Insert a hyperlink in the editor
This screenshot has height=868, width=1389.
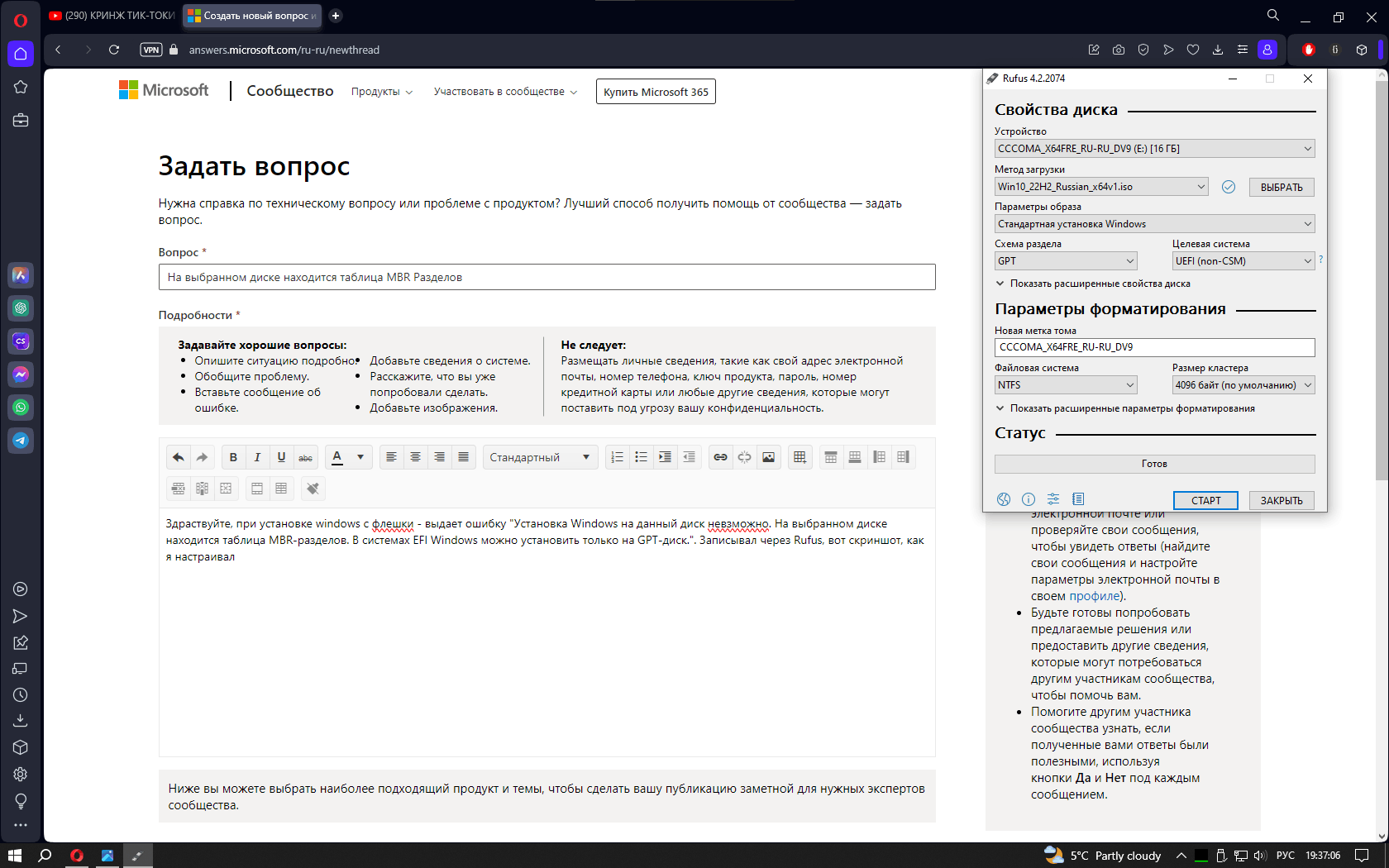[721, 457]
